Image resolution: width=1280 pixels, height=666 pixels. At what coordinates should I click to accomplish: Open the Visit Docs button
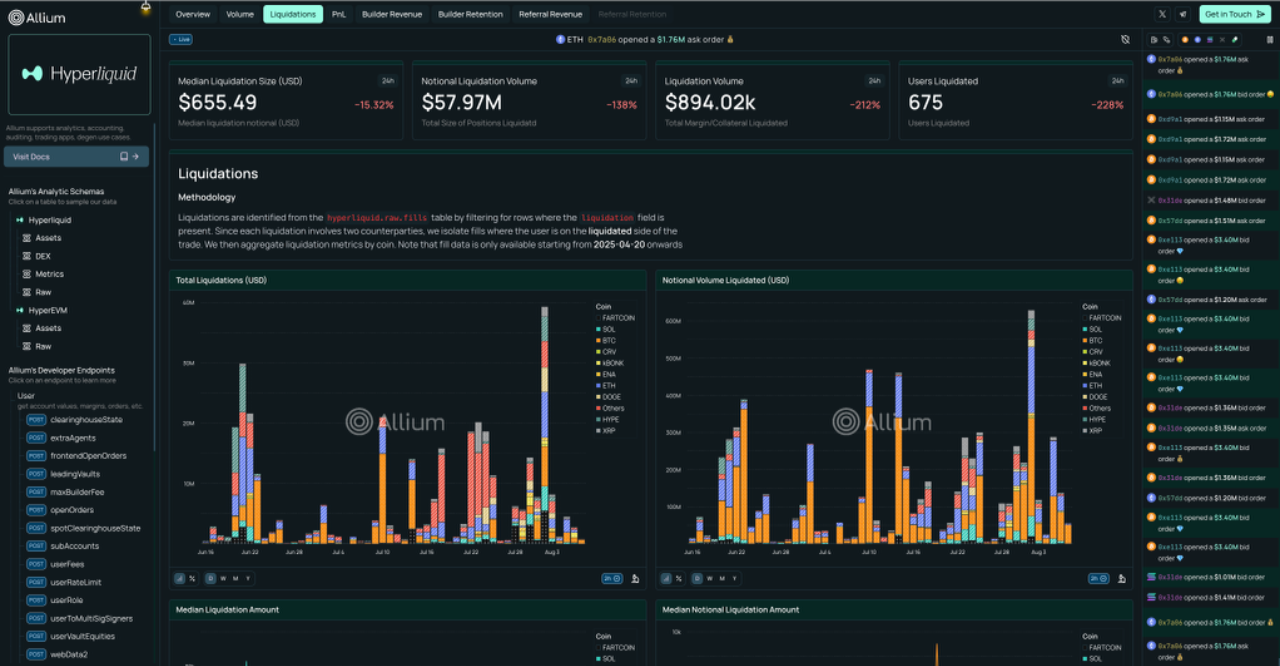pos(77,156)
